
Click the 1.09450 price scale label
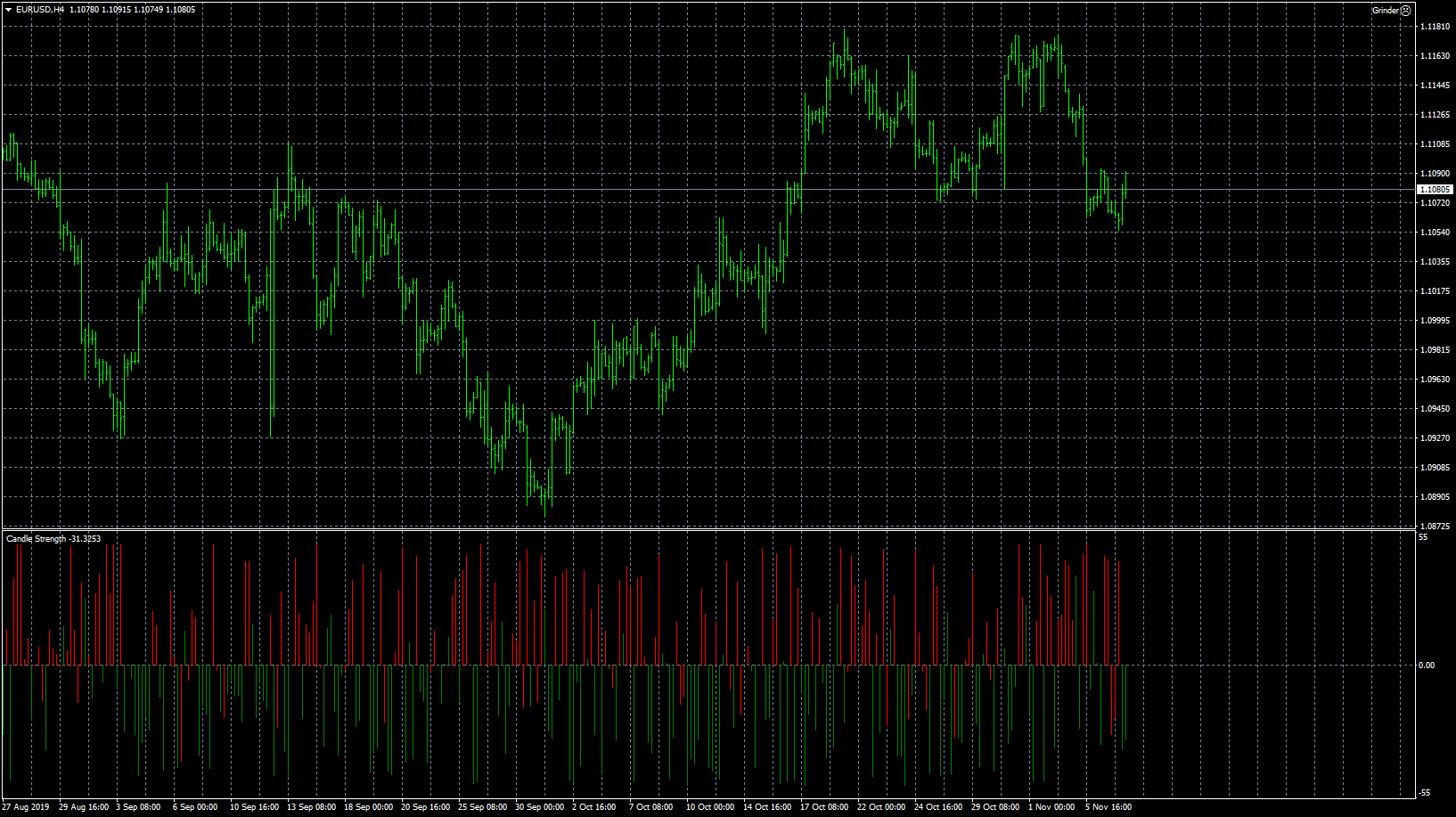[x=1434, y=409]
